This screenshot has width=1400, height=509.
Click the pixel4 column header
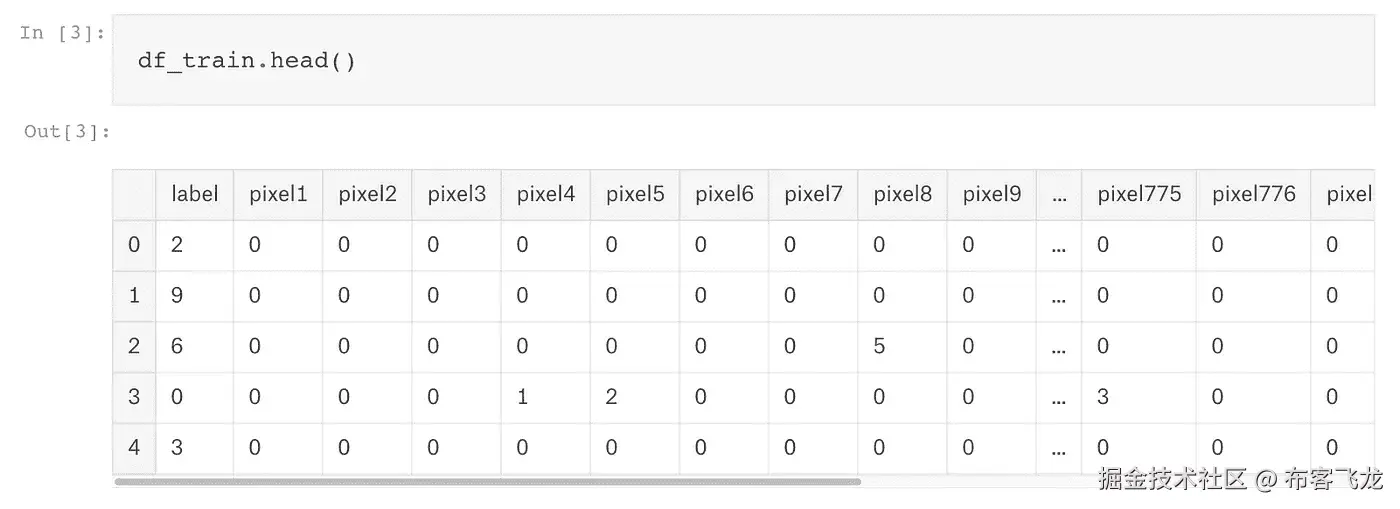pos(546,194)
